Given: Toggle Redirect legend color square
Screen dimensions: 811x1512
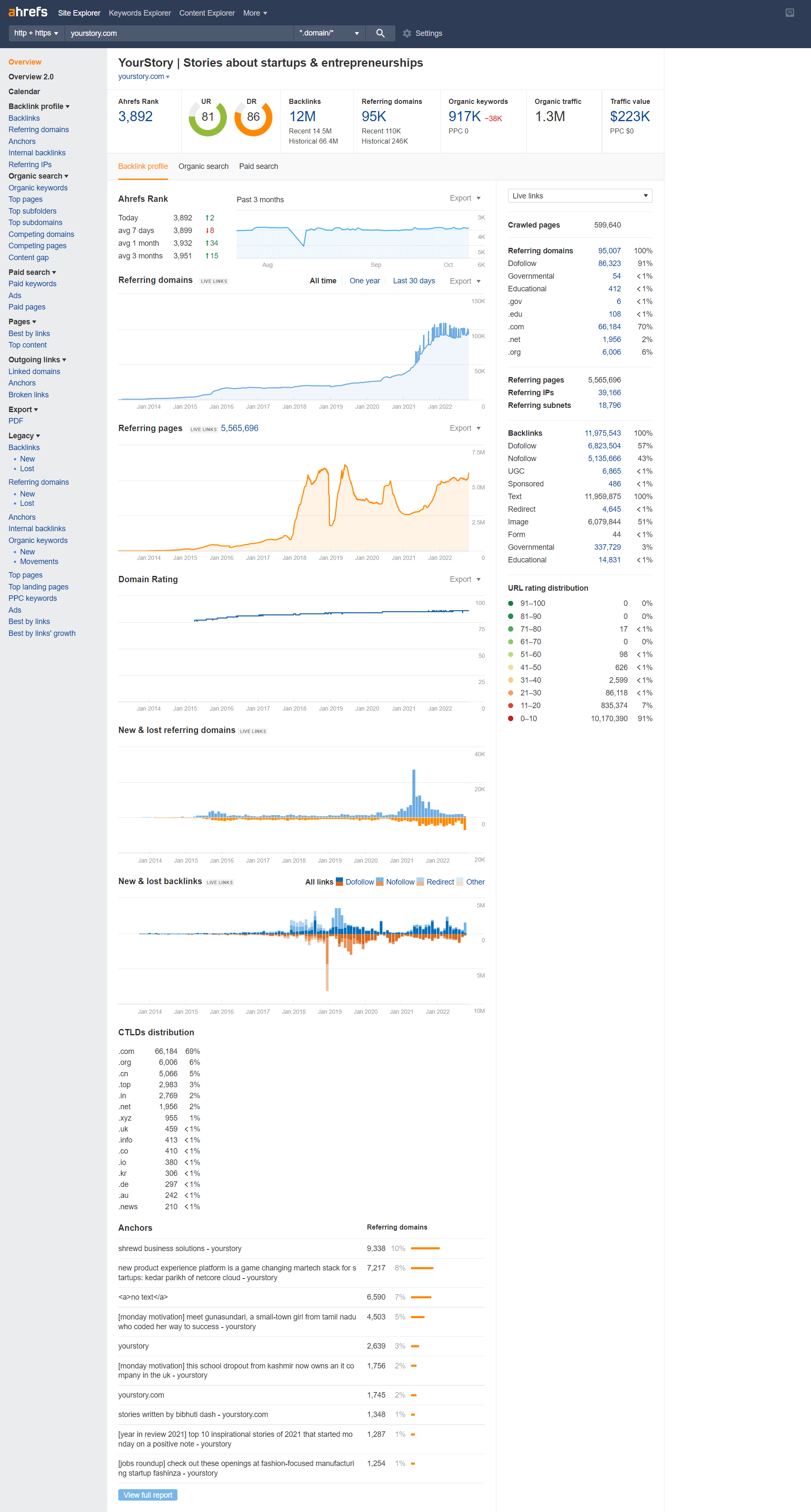Looking at the screenshot, I should click(420, 882).
